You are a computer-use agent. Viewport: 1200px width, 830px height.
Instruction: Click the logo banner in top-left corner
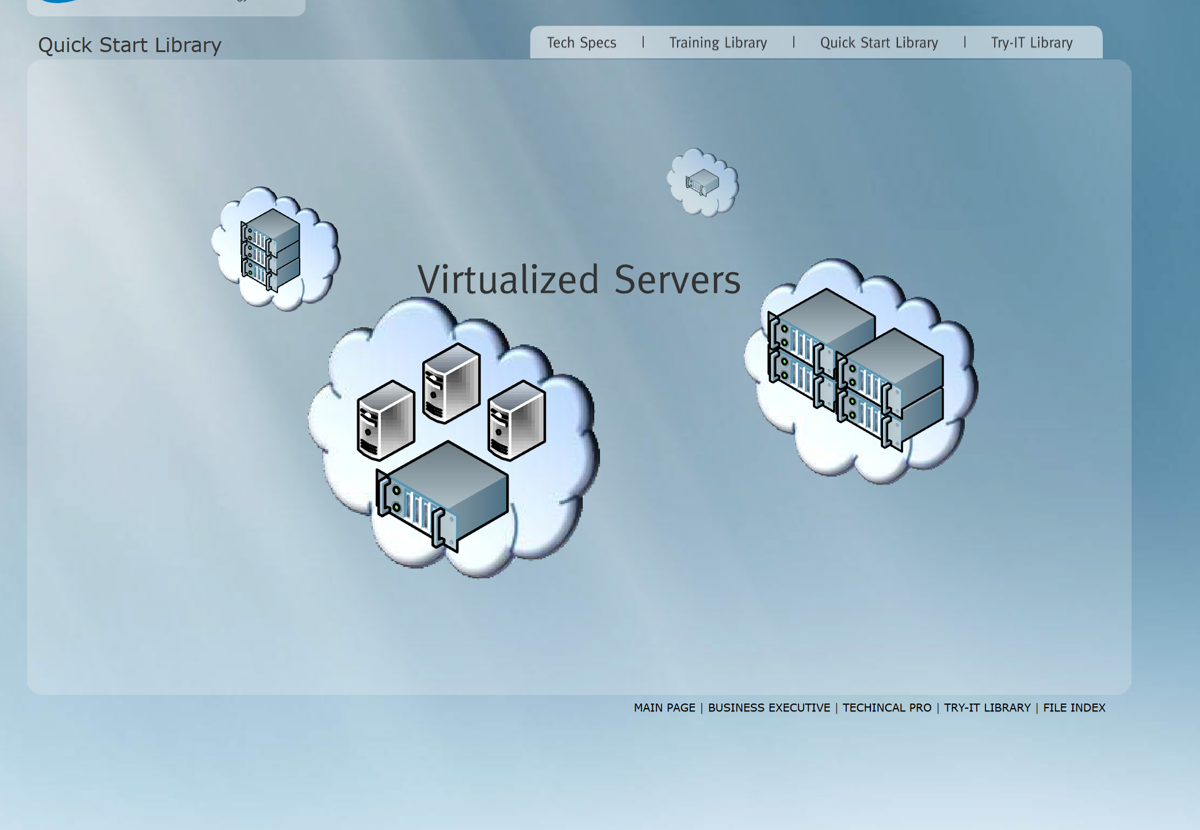(165, 6)
